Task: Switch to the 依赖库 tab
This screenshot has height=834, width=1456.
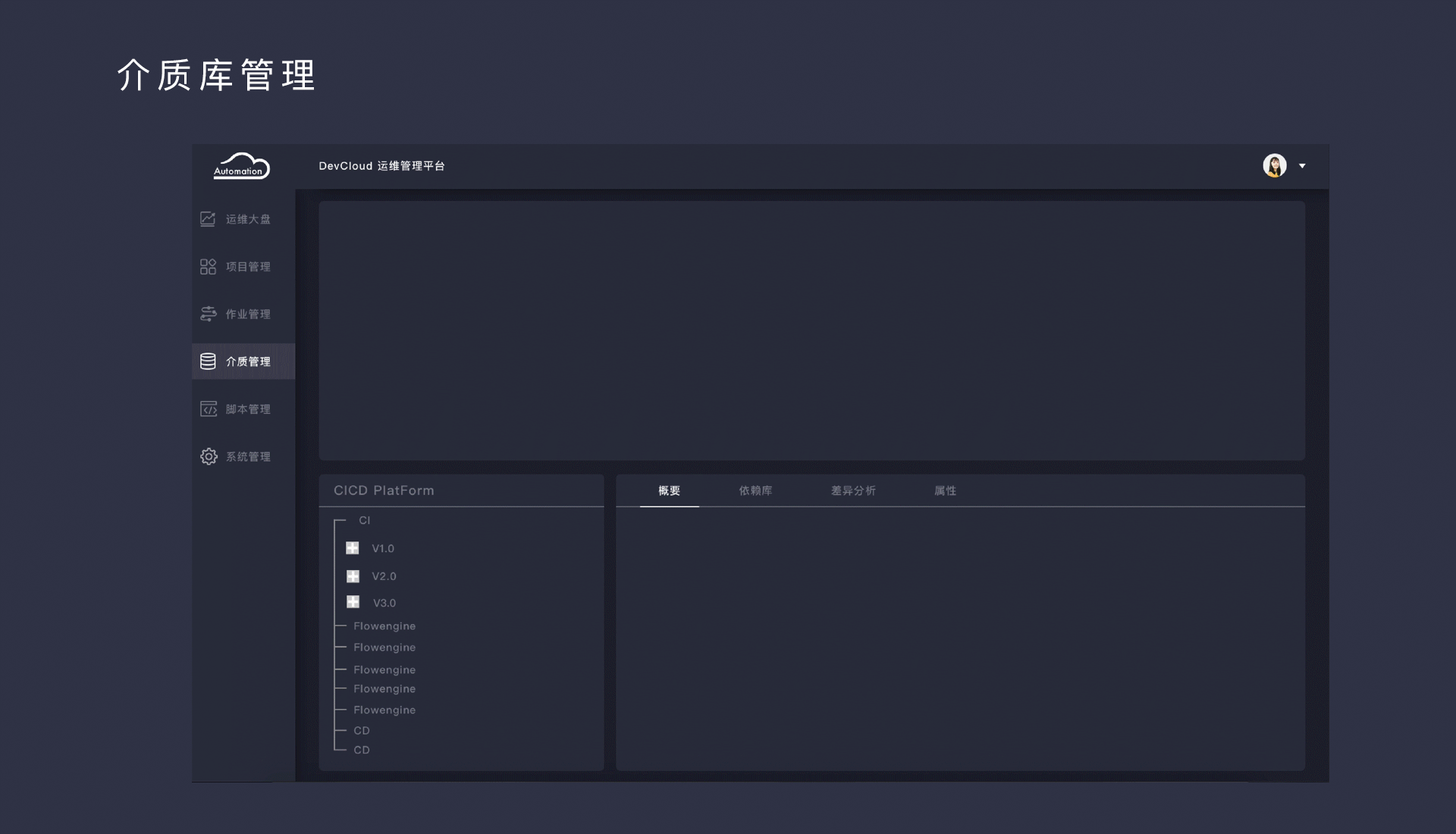Action: (x=755, y=491)
